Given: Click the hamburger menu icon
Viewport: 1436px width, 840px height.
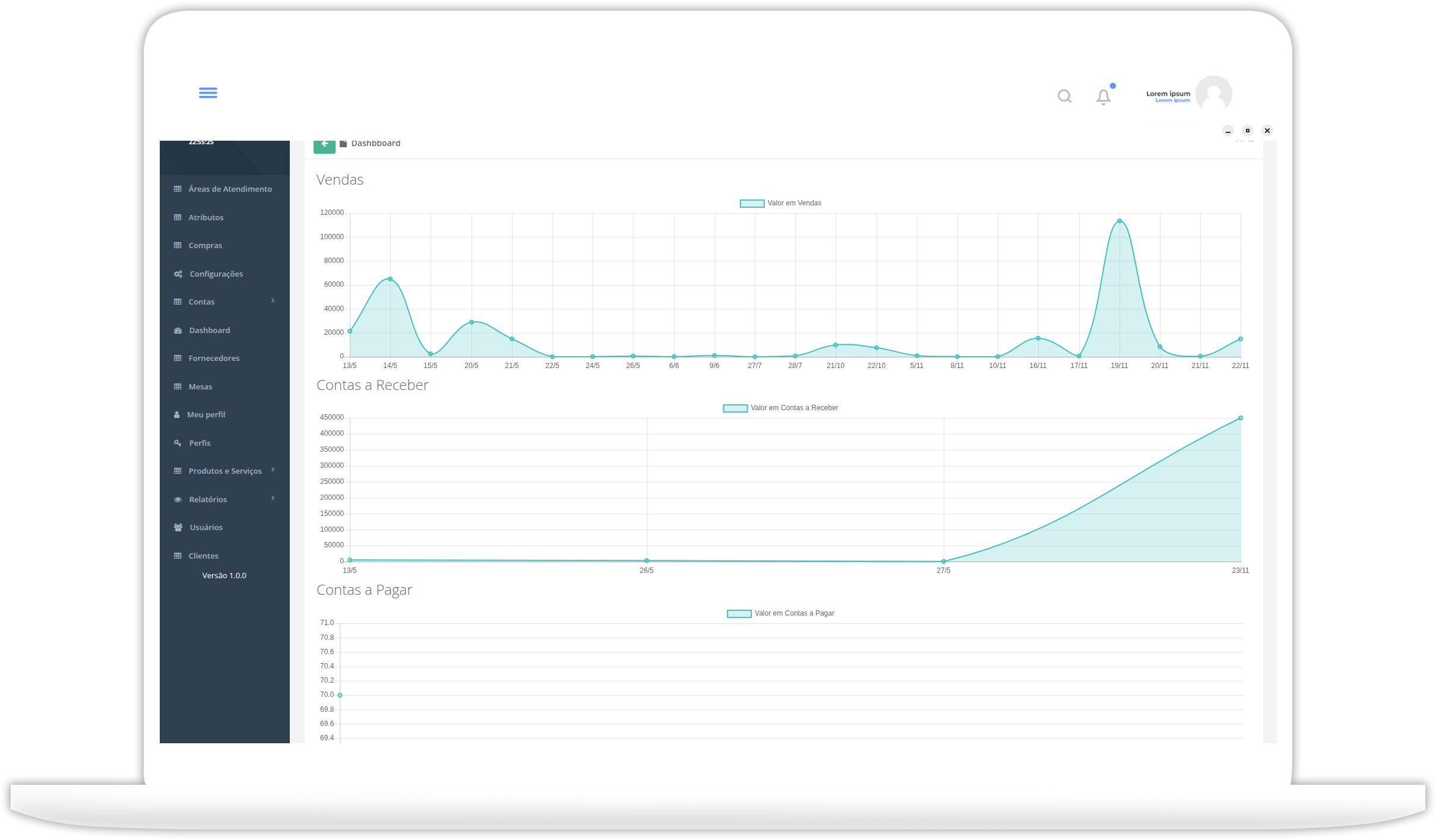Looking at the screenshot, I should tap(208, 93).
